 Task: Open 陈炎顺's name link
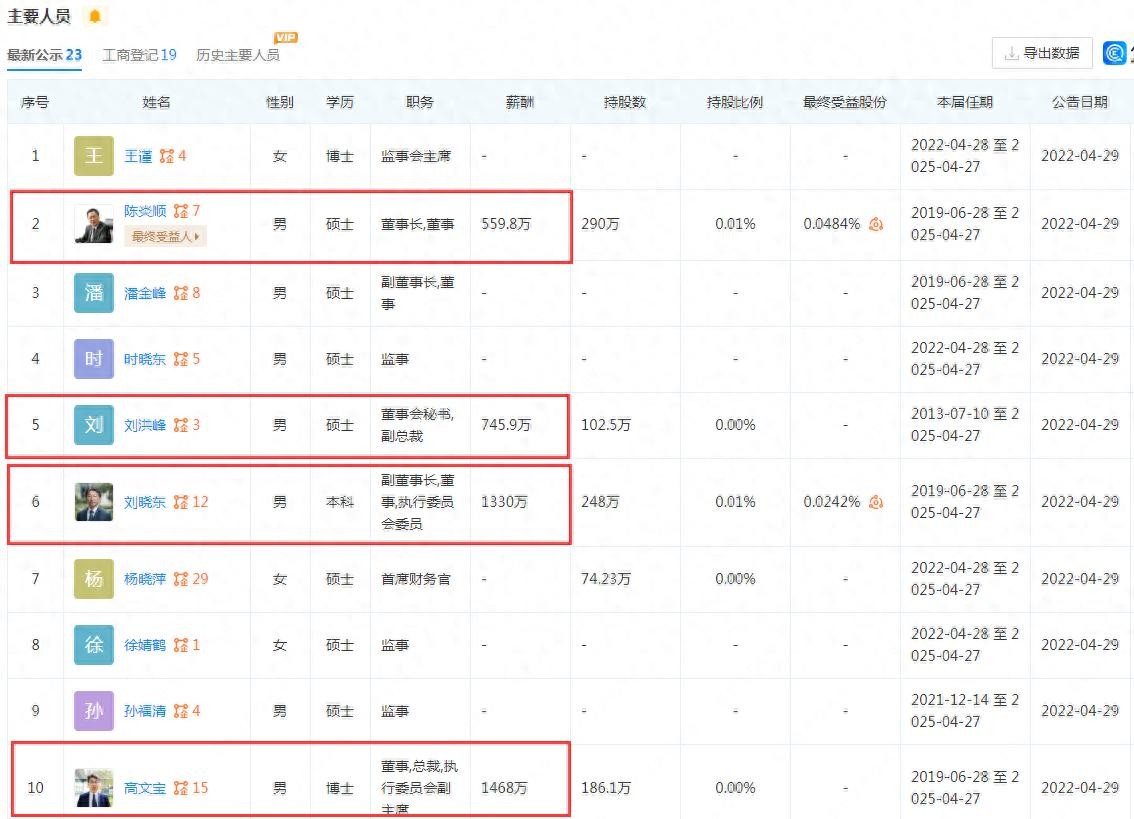point(145,211)
